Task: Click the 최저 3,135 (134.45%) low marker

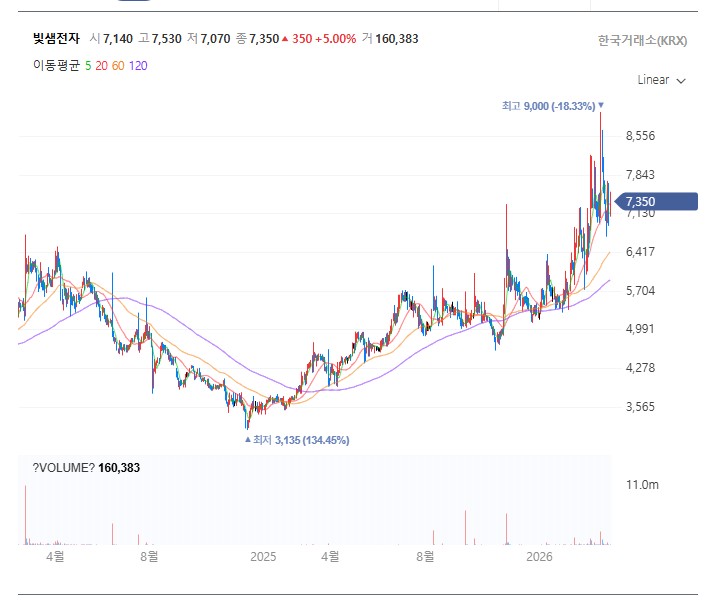Action: point(297,440)
